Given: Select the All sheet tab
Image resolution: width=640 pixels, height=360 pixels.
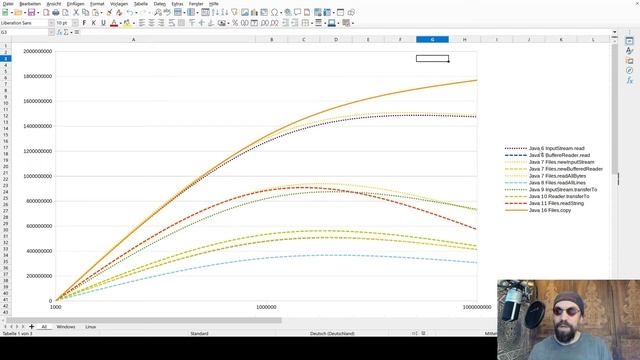Looking at the screenshot, I should [44, 327].
